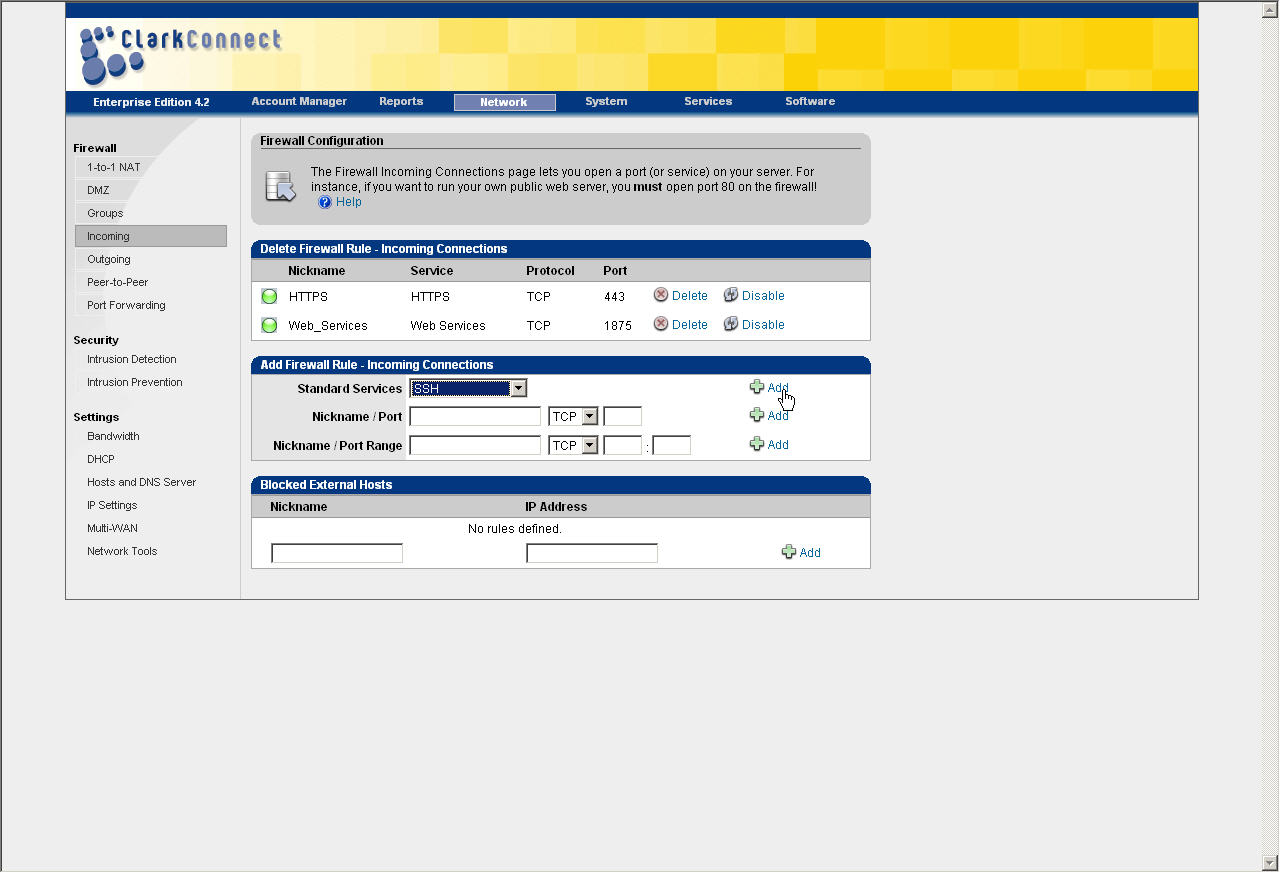Click green plus icon for Standard Services
Viewport: 1280px width, 873px height.
[x=757, y=387]
